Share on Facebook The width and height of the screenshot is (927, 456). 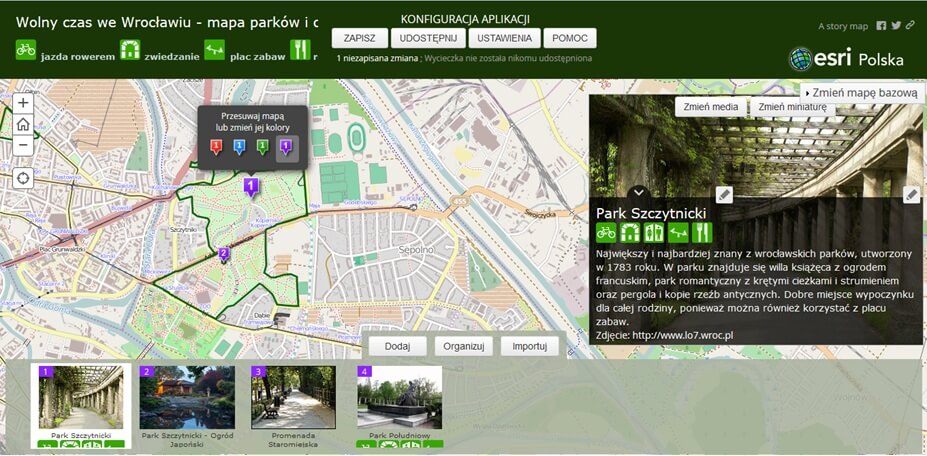[x=881, y=25]
